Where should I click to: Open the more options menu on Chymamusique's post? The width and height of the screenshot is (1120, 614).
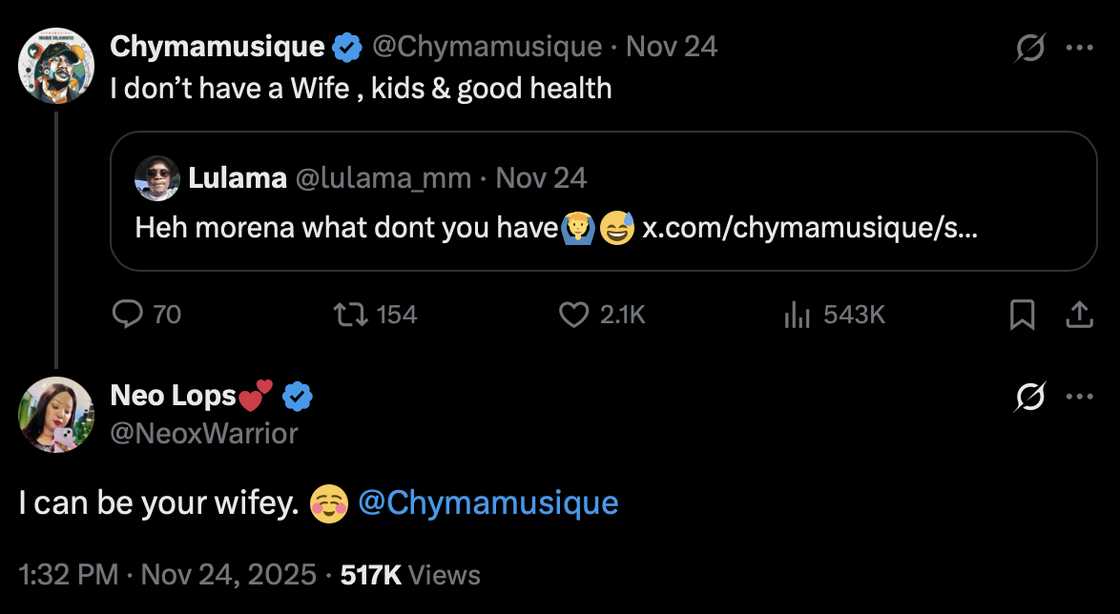[x=1079, y=45]
